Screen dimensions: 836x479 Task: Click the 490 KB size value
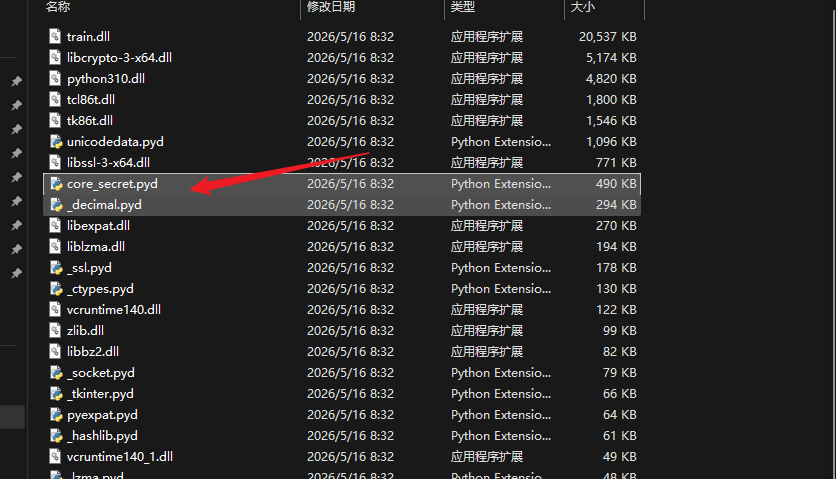tap(616, 183)
